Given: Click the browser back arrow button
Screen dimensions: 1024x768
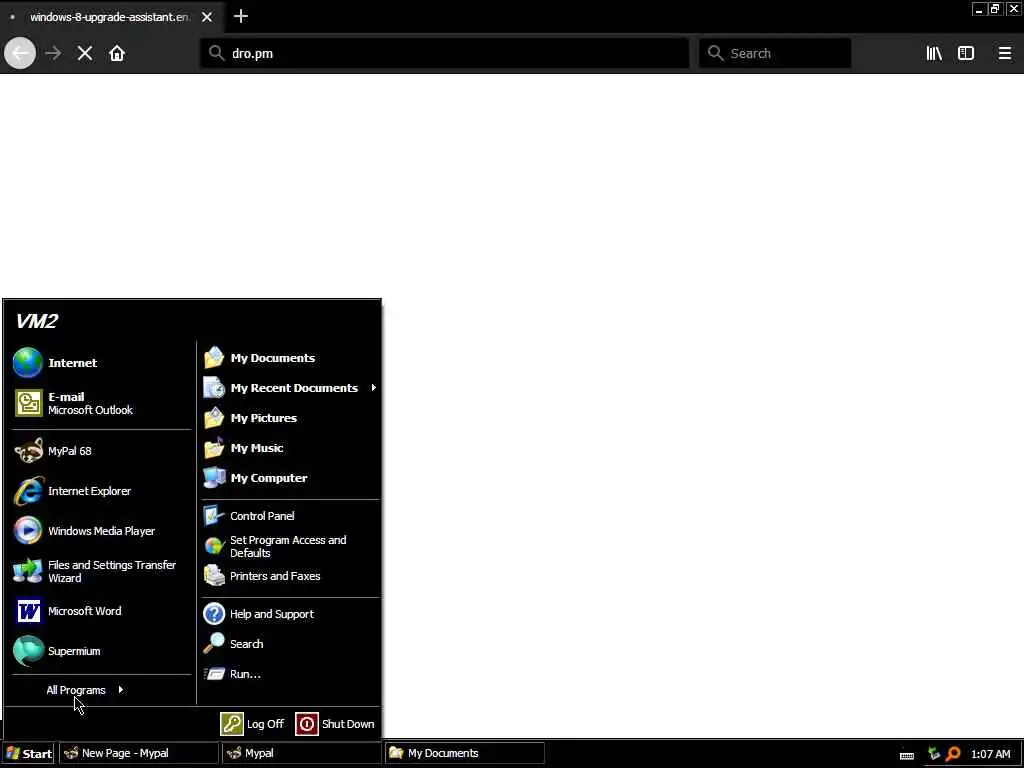Looking at the screenshot, I should point(20,53).
